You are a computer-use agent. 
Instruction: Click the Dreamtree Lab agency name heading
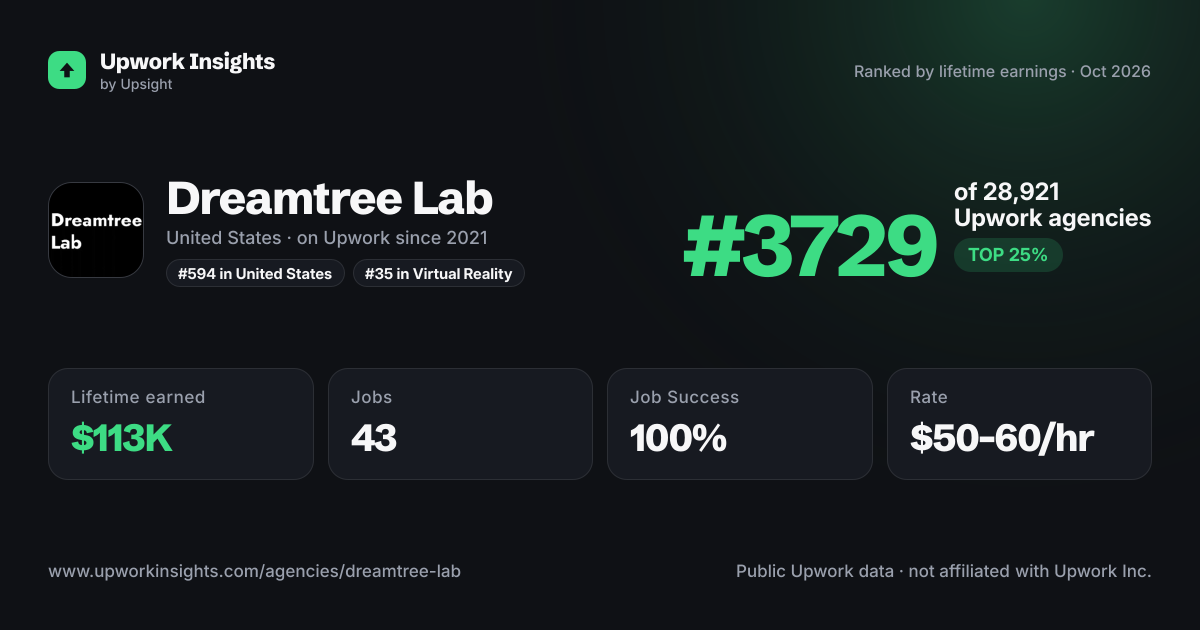click(330, 198)
